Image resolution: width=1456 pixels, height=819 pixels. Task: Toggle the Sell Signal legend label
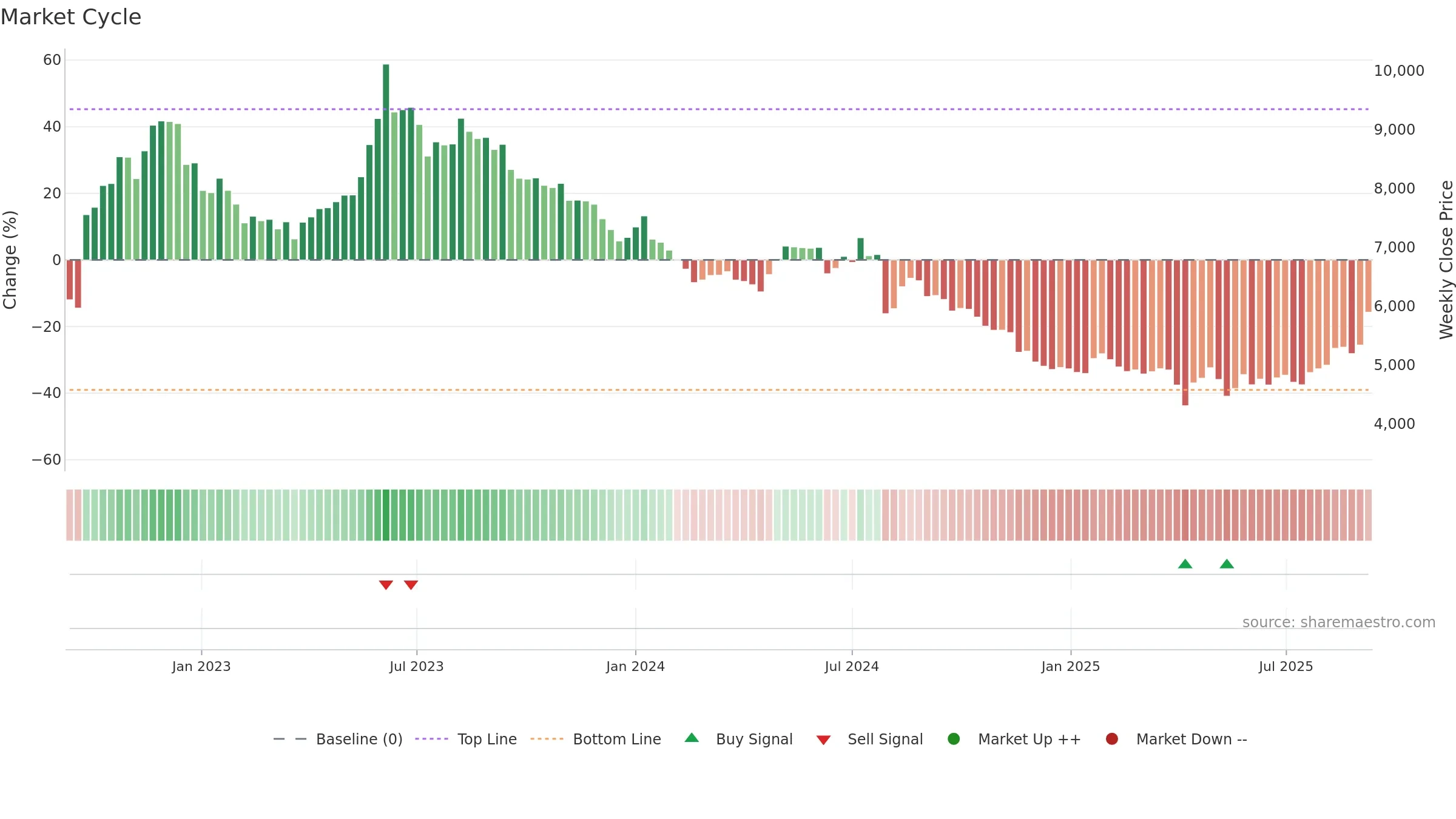point(885,739)
